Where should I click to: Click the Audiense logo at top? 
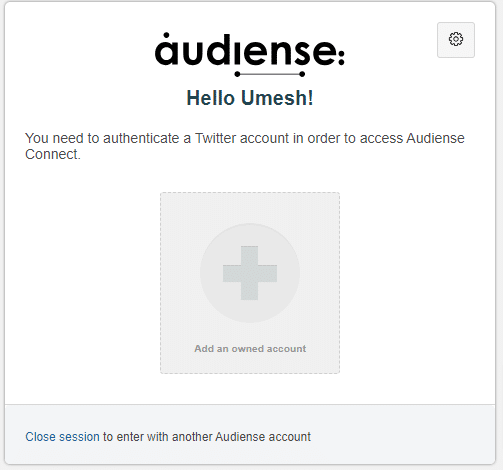(250, 54)
